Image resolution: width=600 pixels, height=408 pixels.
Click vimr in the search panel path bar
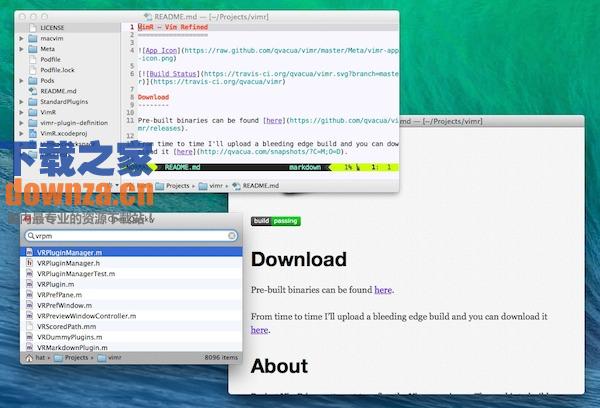click(x=109, y=358)
